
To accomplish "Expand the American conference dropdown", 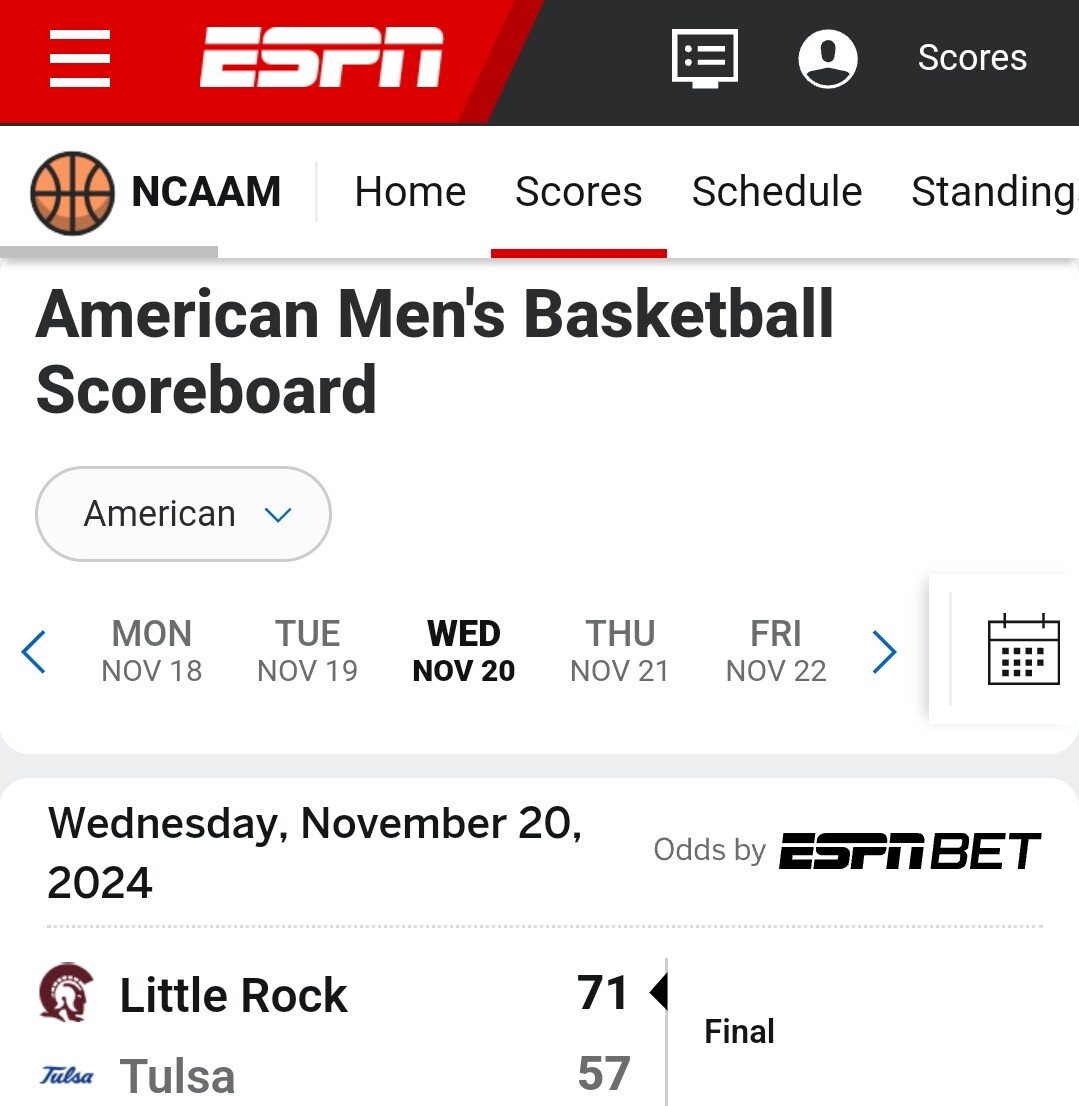I will pos(183,514).
